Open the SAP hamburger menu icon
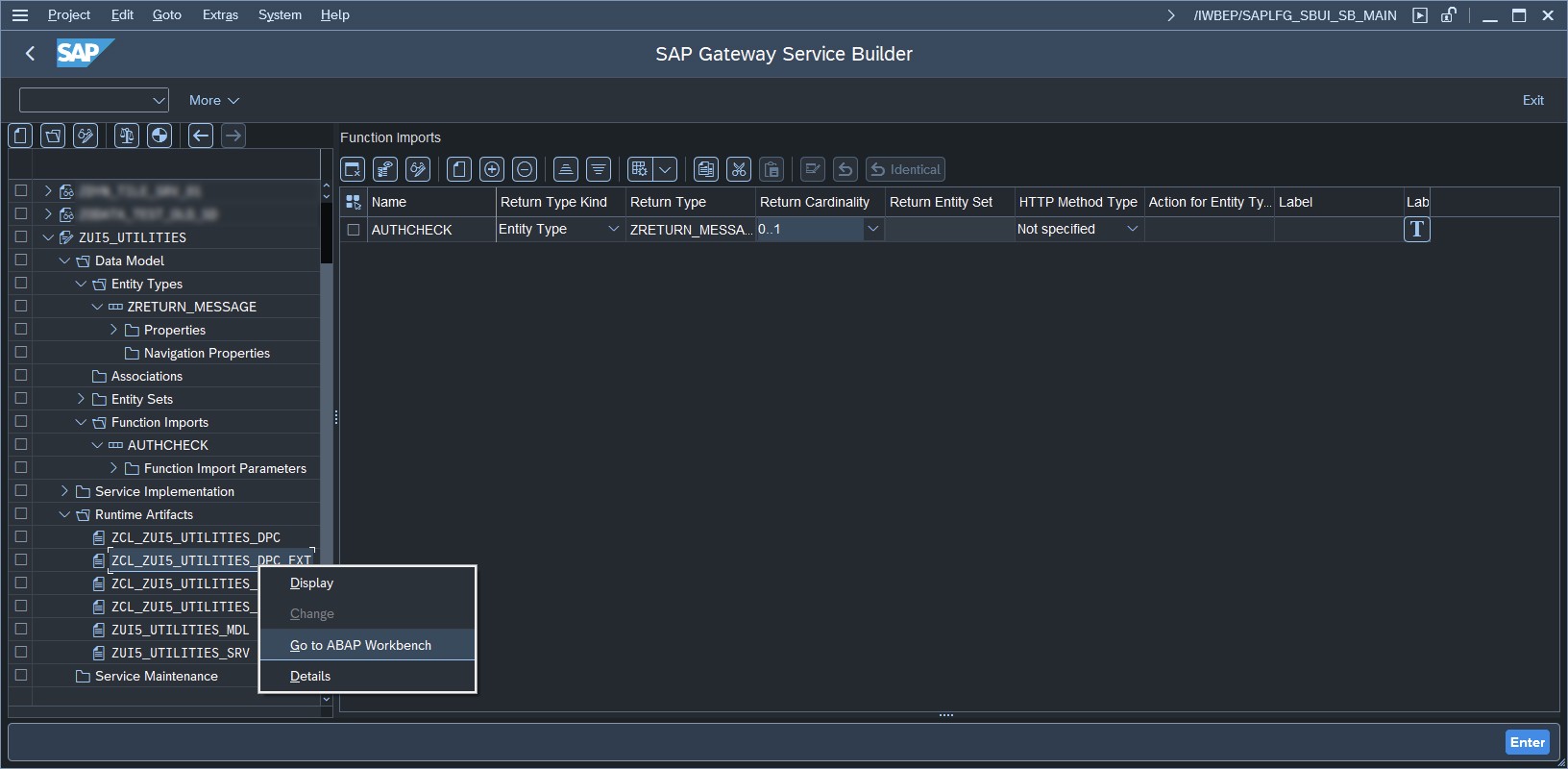Screen dimensions: 1568x769 20,14
